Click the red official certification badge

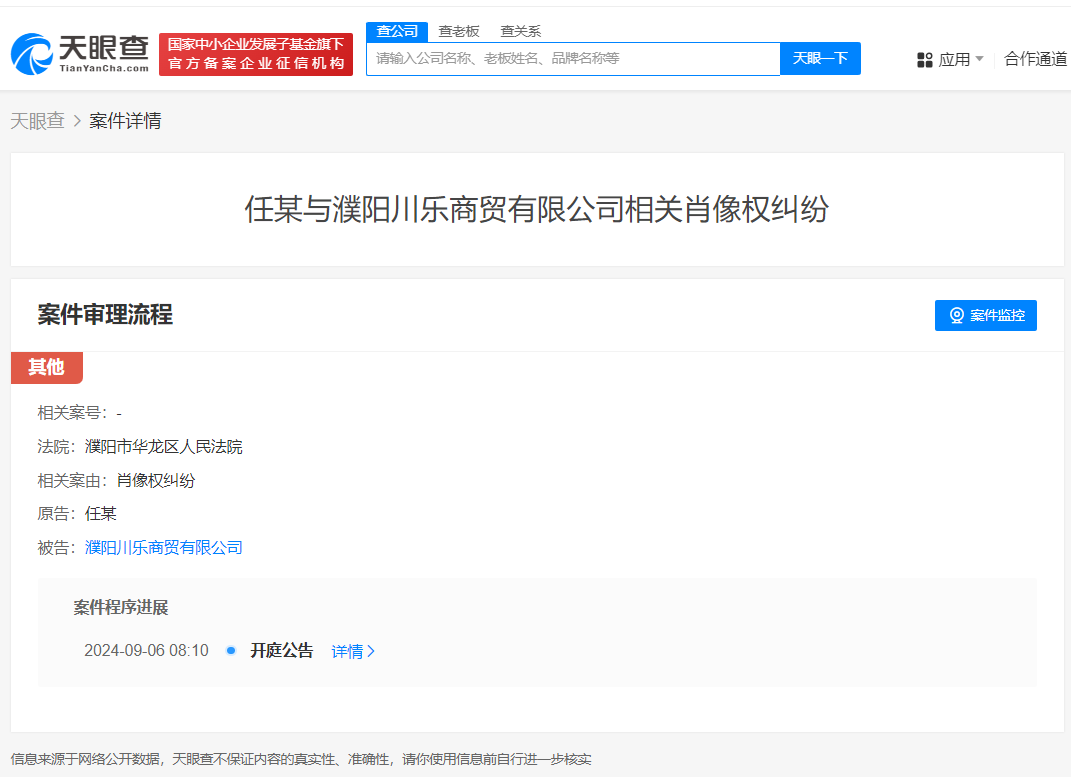tap(255, 54)
